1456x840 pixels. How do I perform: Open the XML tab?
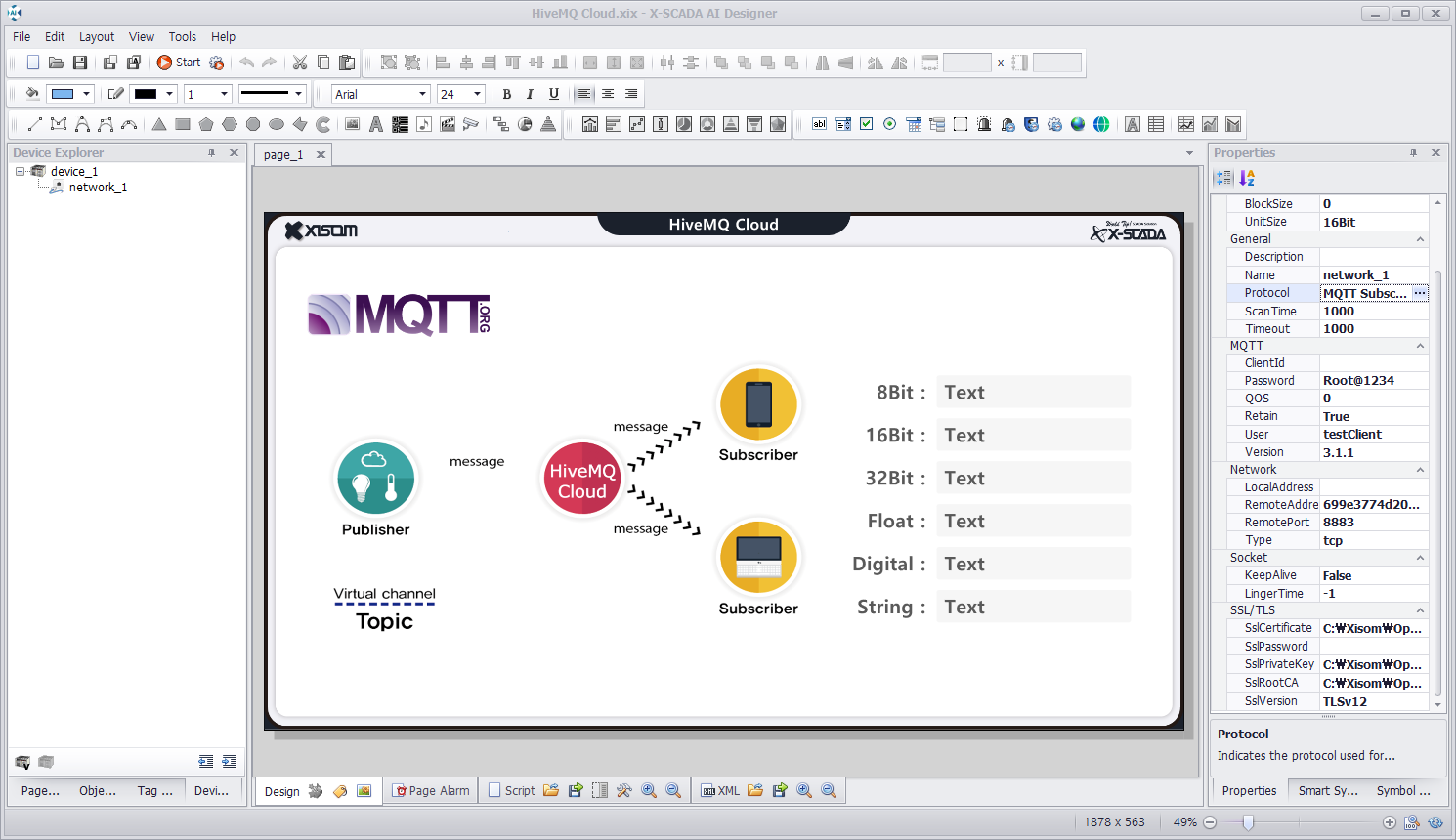[720, 791]
